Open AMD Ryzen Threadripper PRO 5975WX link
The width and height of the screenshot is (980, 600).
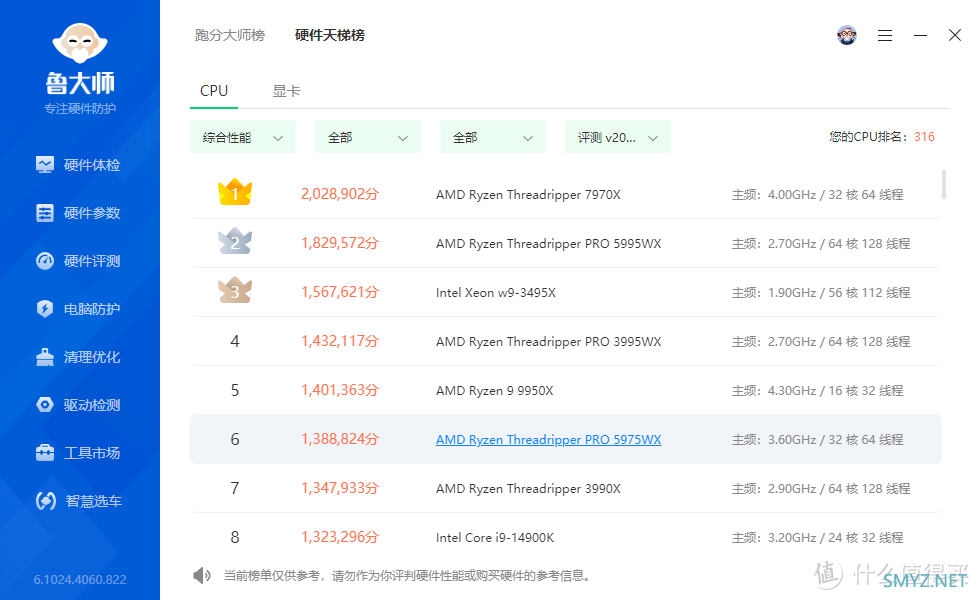(549, 439)
